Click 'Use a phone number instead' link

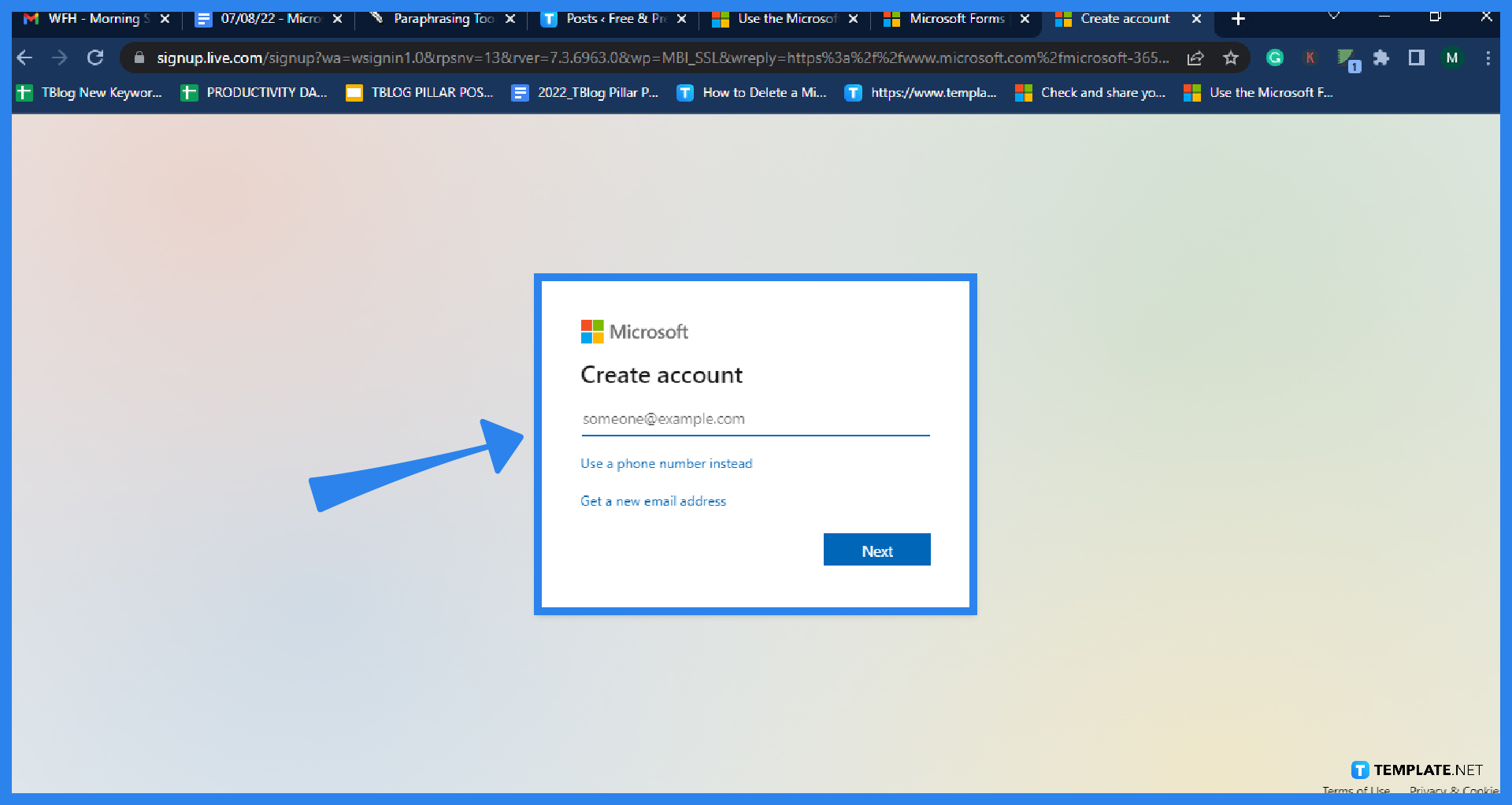point(665,463)
